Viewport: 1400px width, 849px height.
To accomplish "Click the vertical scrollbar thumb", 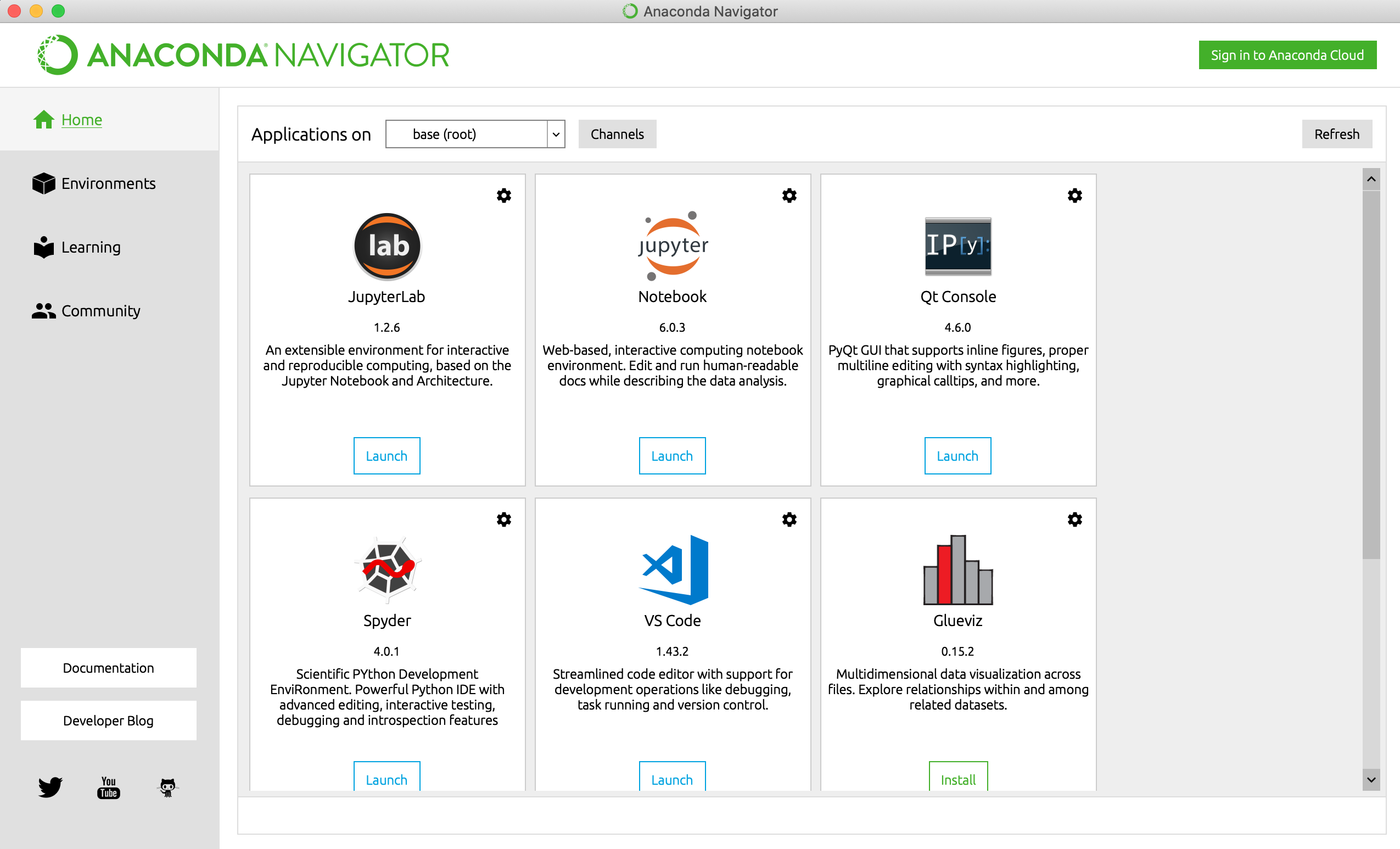I will 1371,375.
